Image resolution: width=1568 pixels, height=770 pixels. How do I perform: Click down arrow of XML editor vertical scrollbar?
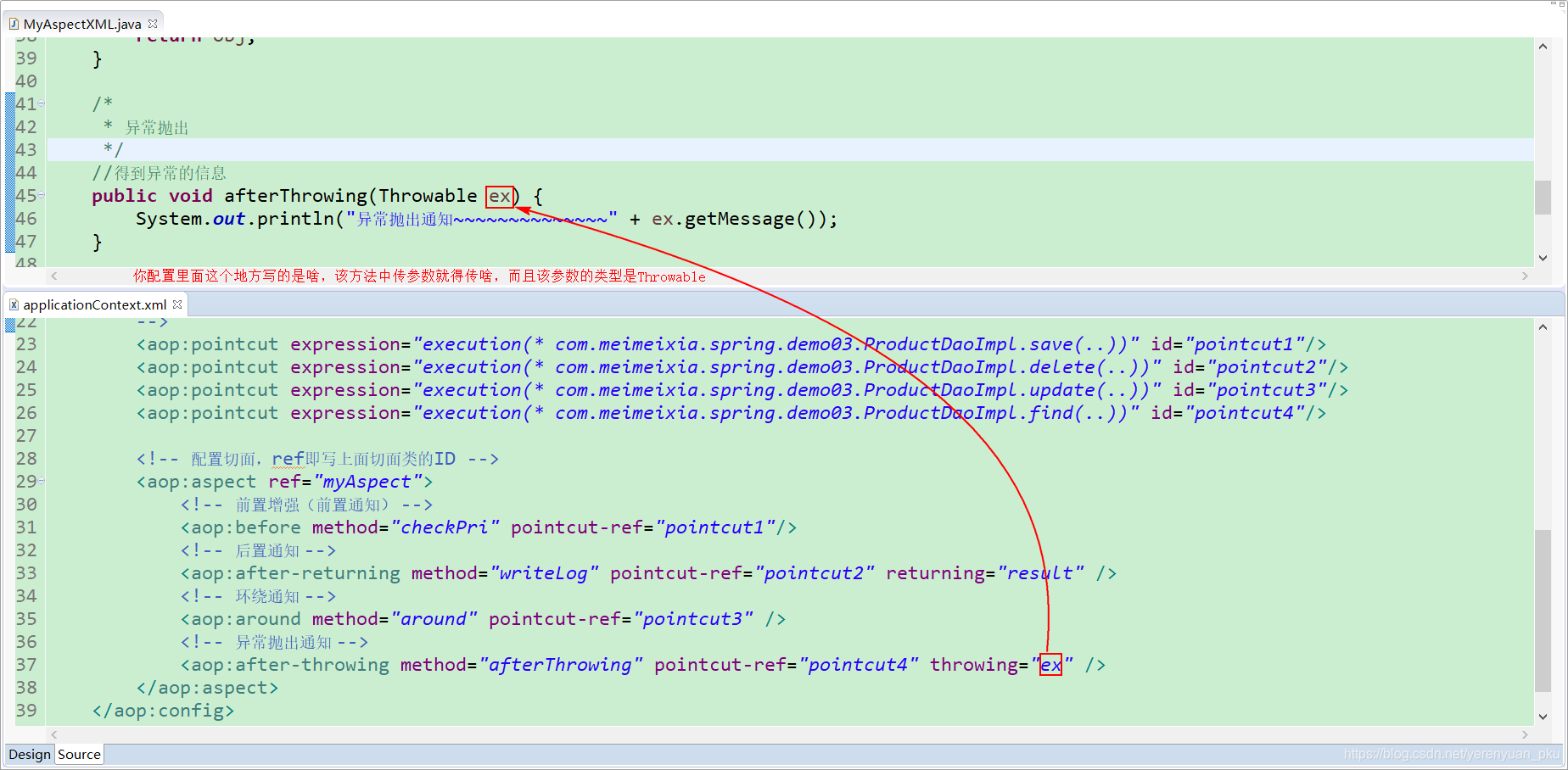(x=1543, y=717)
